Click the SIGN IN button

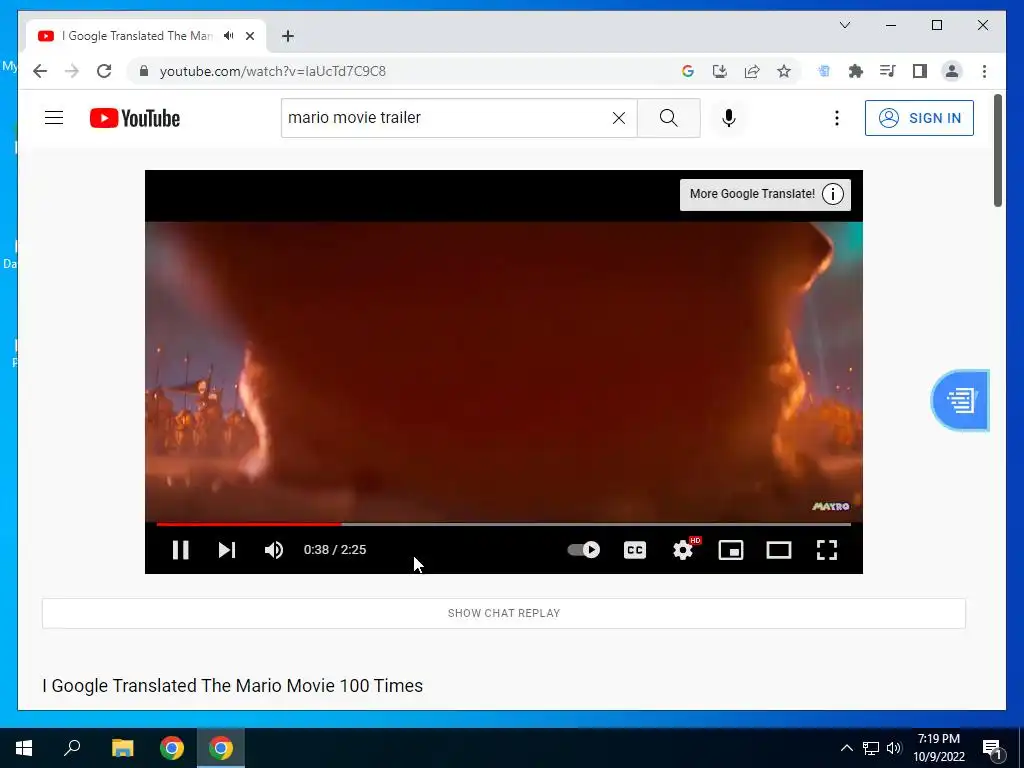919,118
